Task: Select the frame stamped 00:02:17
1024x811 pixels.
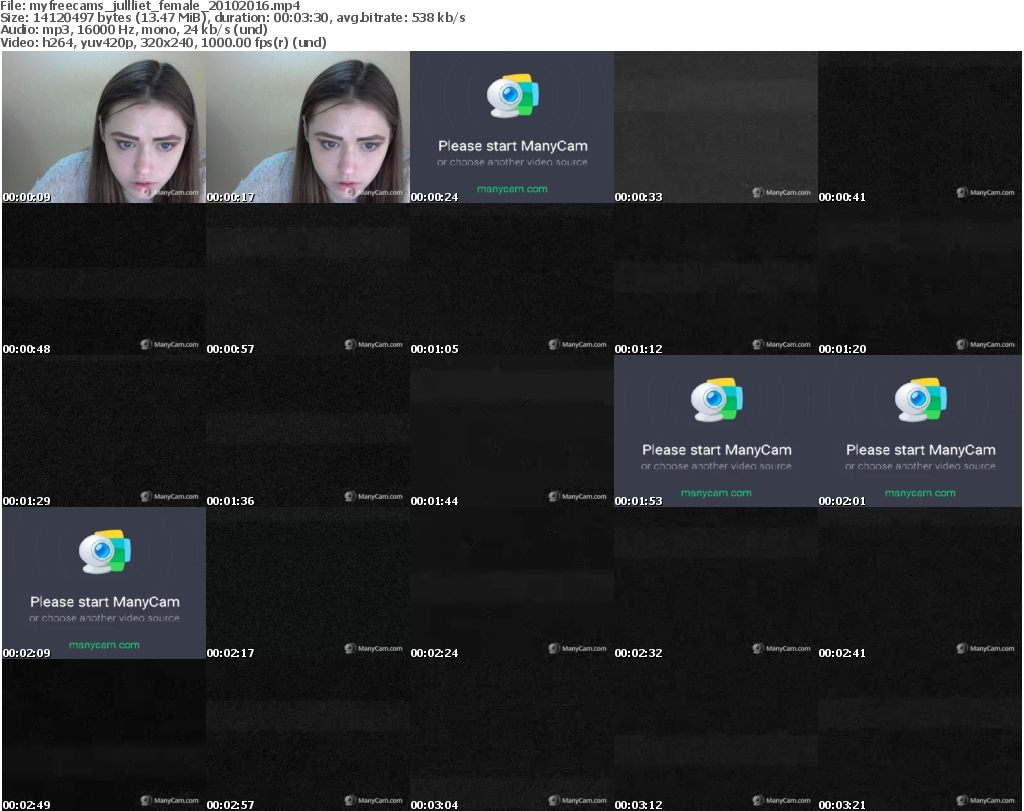Action: [x=308, y=583]
